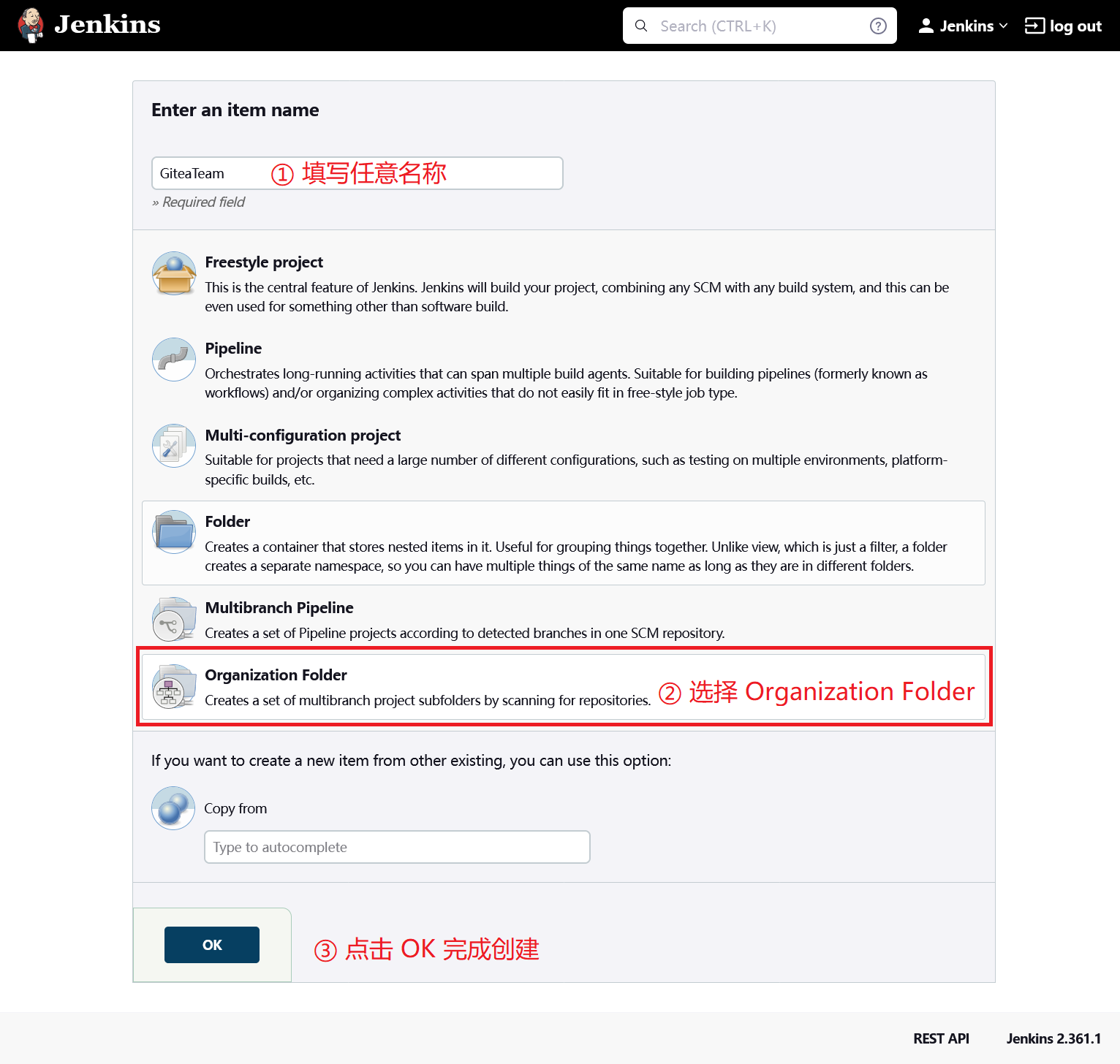Click the Folder description text
The image size is (1120, 1064).
(576, 557)
